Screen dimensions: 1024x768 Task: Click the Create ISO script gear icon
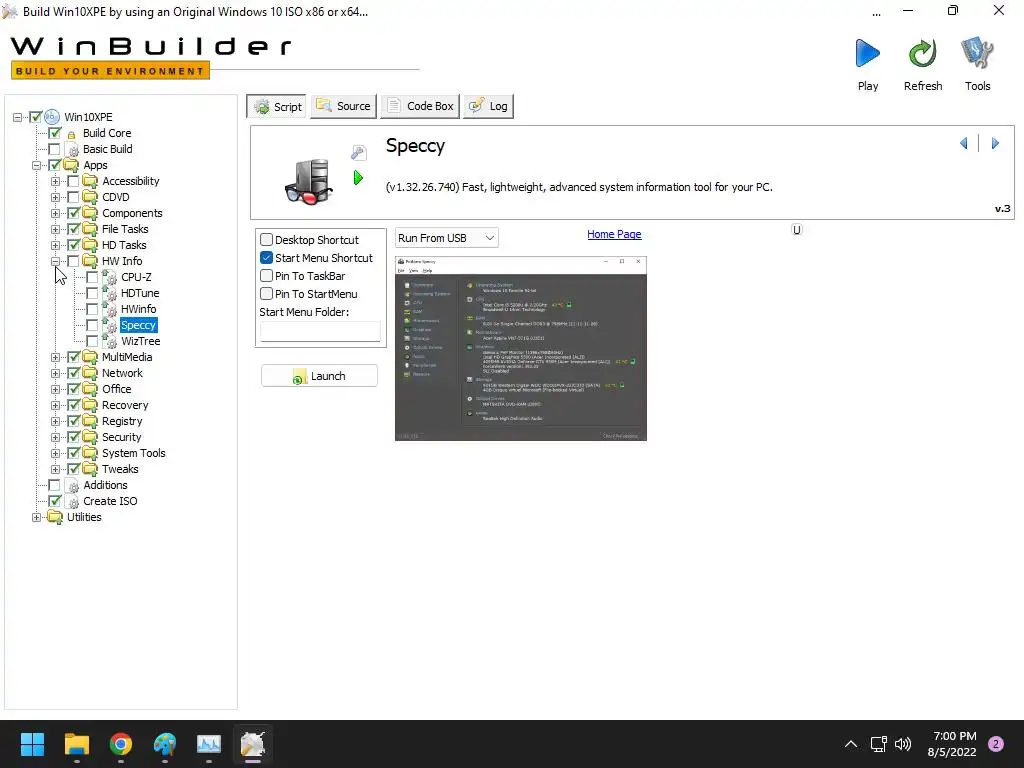coord(72,502)
